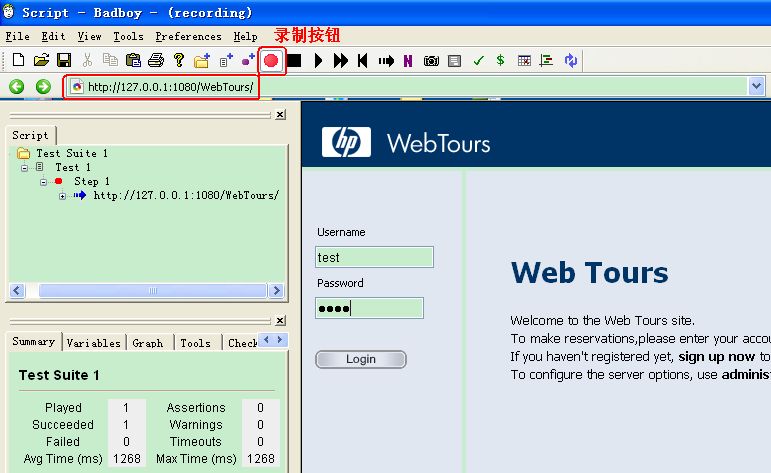This screenshot has height=473, width=771.
Task: Open the Preferences menu
Action: coord(188,36)
